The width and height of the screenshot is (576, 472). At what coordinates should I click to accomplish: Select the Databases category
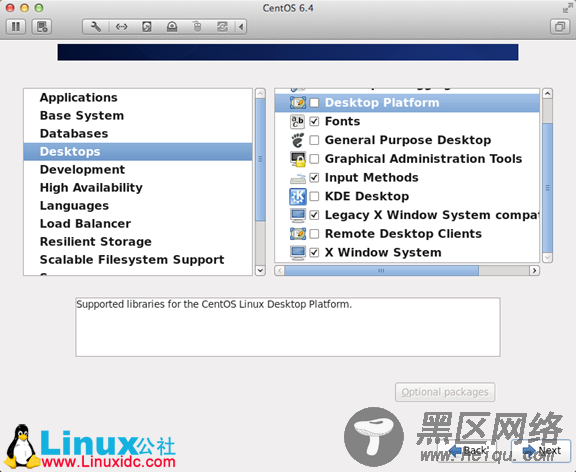[138, 133]
